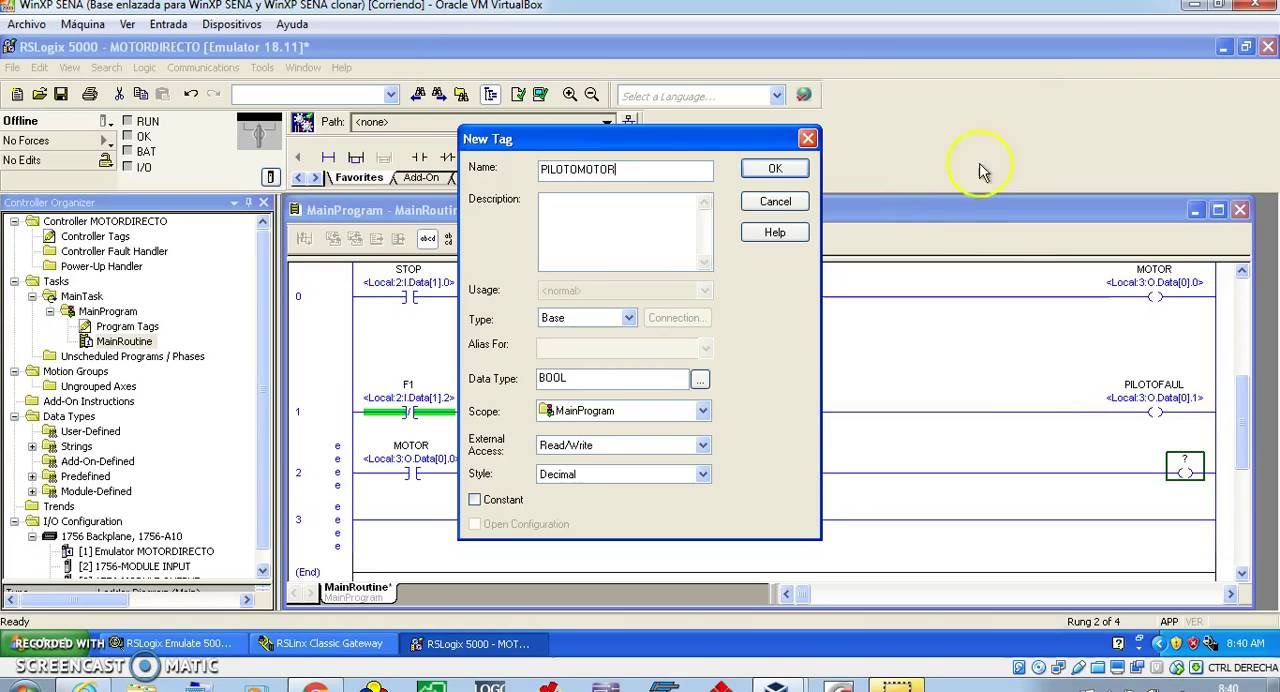
Task: Collapse the Controller MOTORDIRECTO tree node
Action: click(x=15, y=221)
